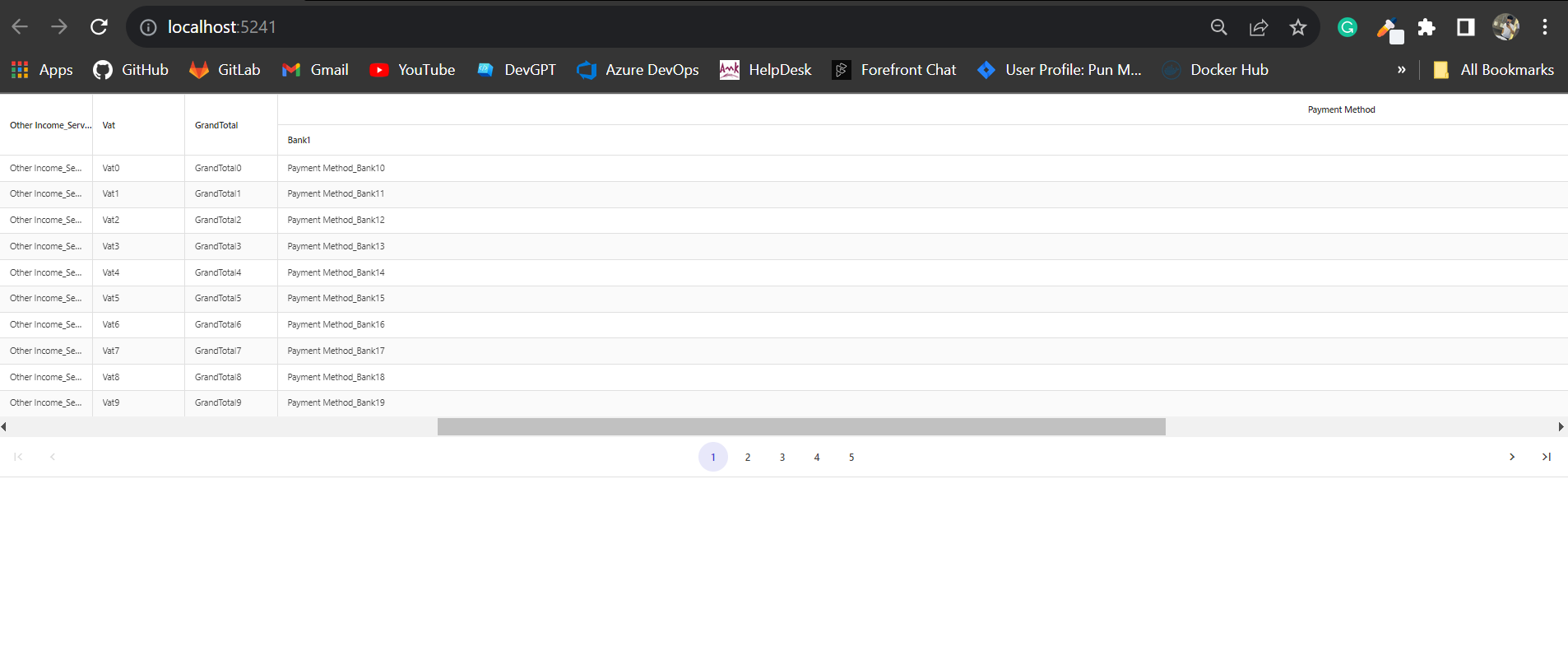Open the Chrome profile avatar
The width and height of the screenshot is (1568, 665).
click(1505, 27)
